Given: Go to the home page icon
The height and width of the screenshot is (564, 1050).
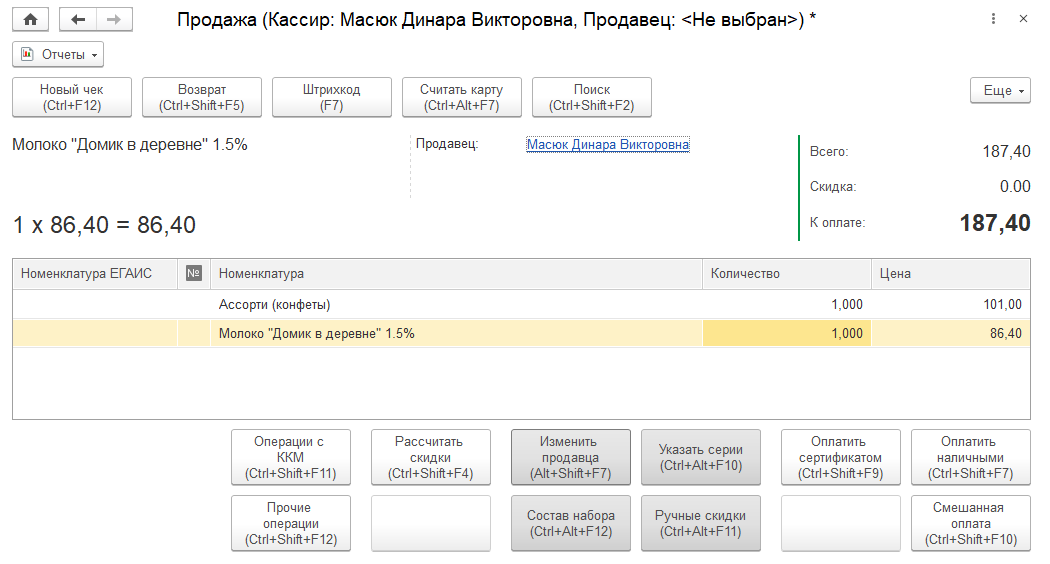Looking at the screenshot, I should (30, 19).
